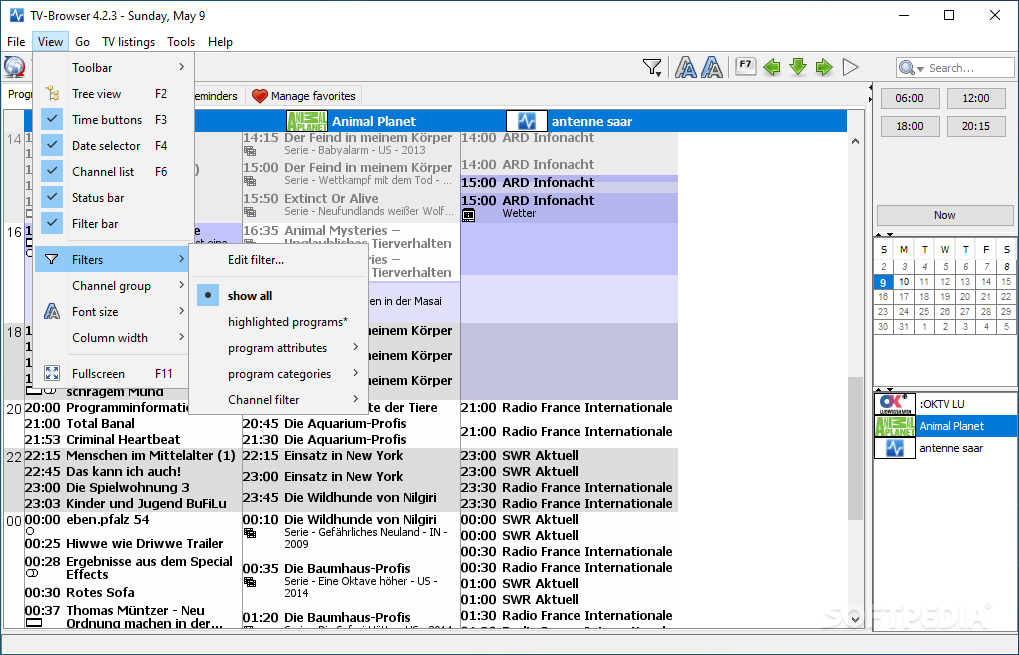Click the TV-Browser title bar app icon

click(x=16, y=15)
